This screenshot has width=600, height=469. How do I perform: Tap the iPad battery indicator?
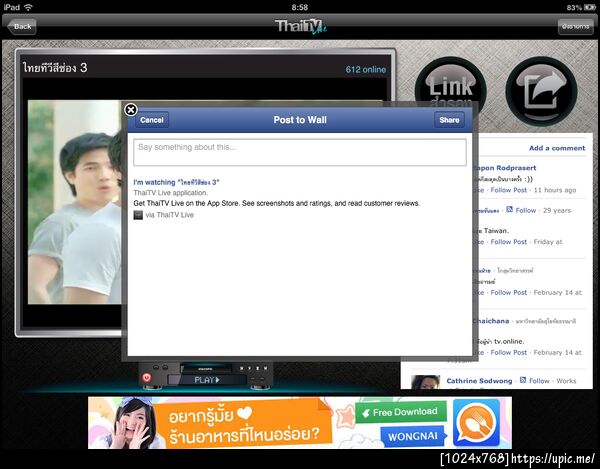[589, 7]
